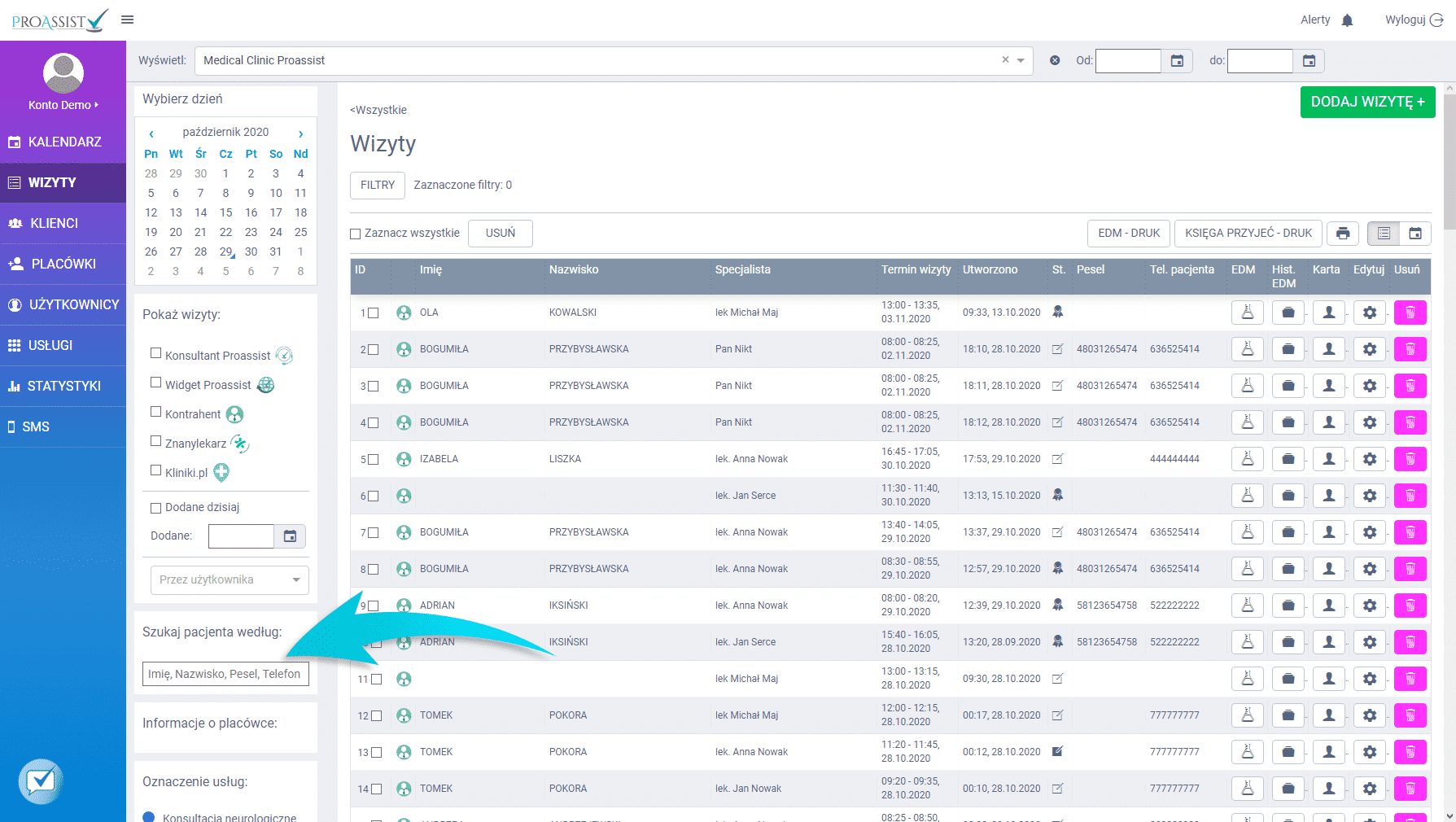Screen dimensions: 1456x822
Task: Open the calendar picker for the do date
Action: pyautogui.click(x=1309, y=61)
